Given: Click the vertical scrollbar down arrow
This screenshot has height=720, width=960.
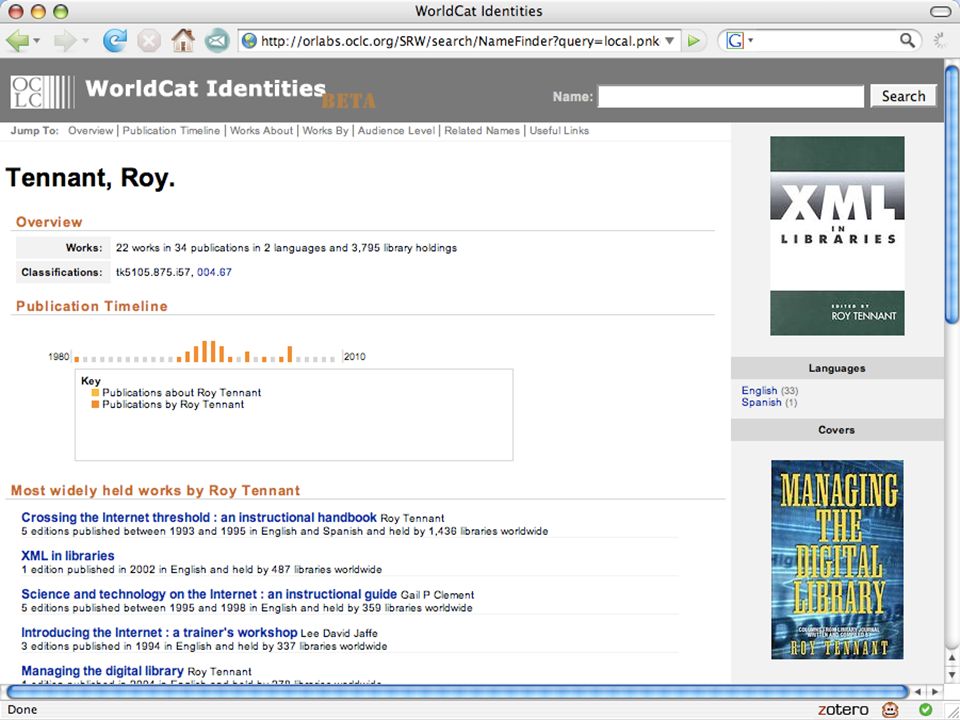Looking at the screenshot, I should point(952,675).
